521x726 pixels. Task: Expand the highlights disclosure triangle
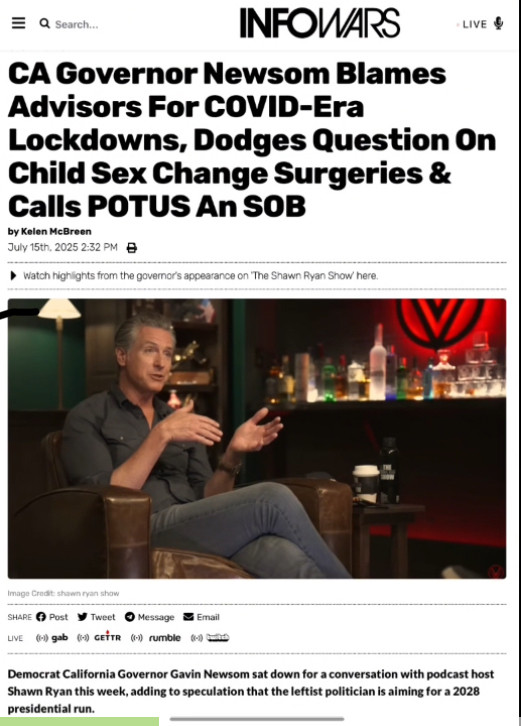coord(13,275)
